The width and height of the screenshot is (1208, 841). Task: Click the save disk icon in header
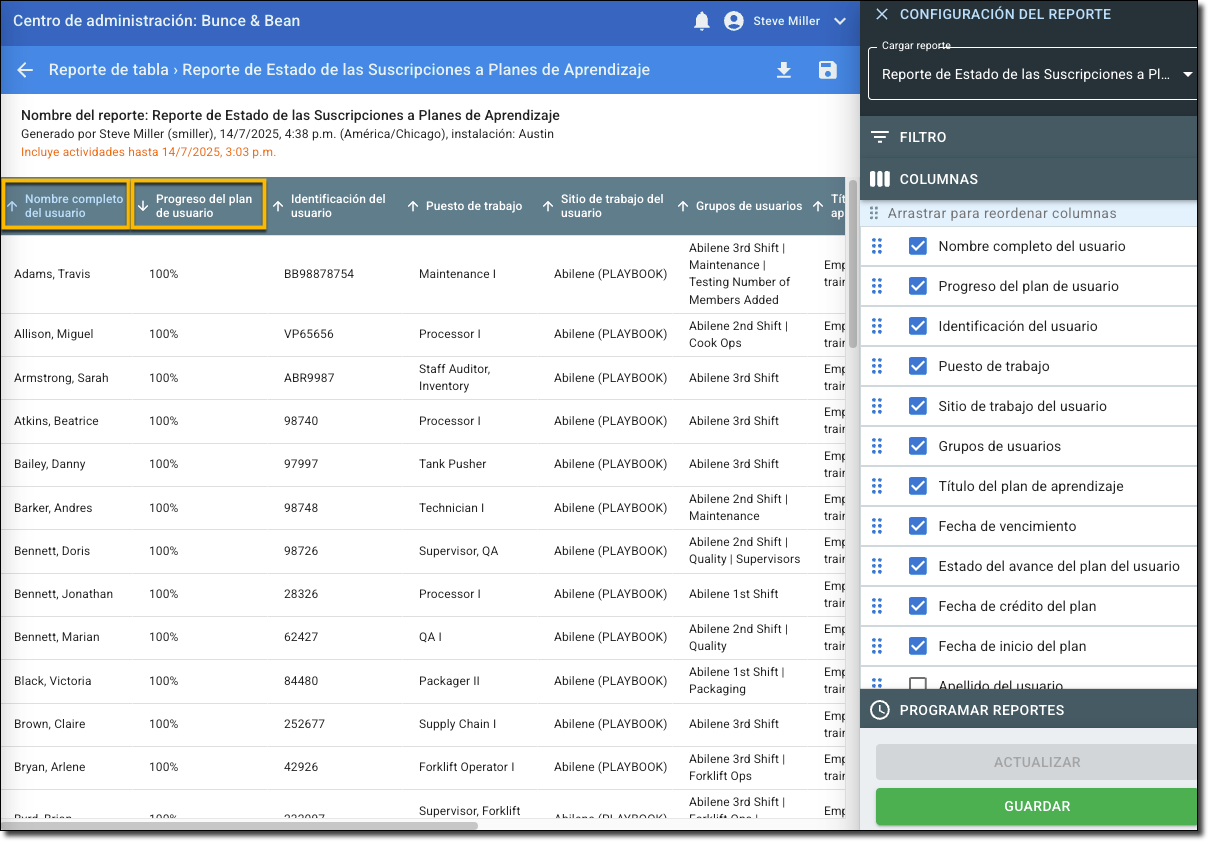point(827,70)
